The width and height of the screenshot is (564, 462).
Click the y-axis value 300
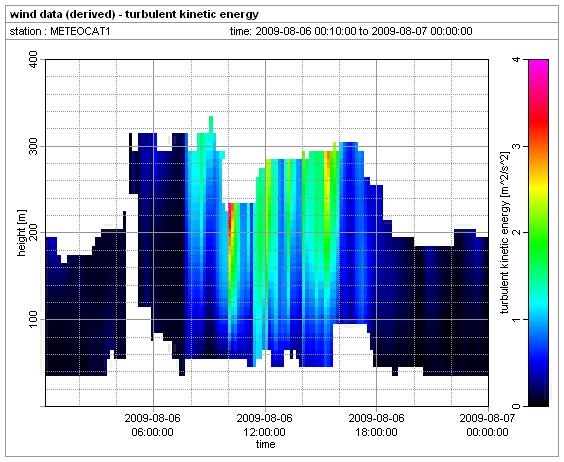[x=32, y=146]
